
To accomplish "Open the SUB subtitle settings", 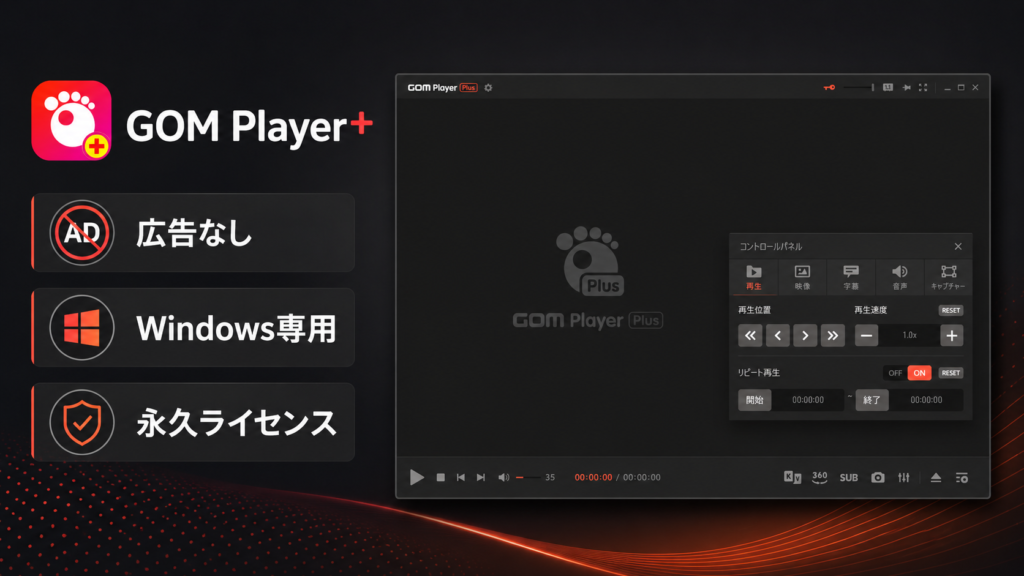I will [x=848, y=477].
